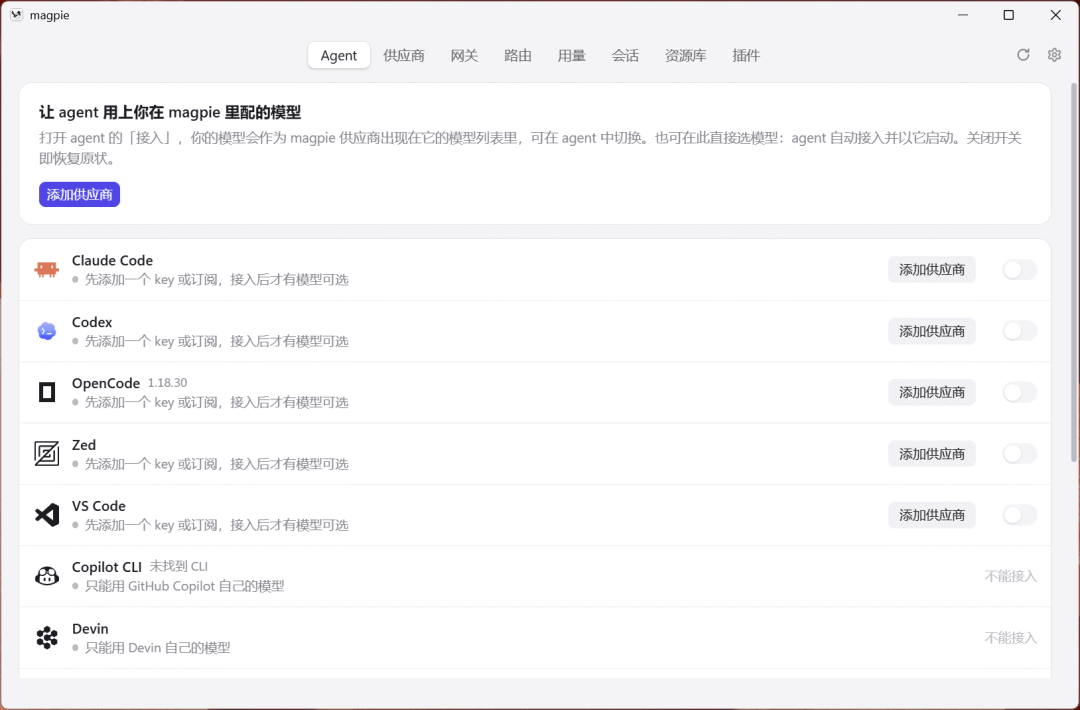The width and height of the screenshot is (1080, 710).
Task: Click 添加供应商 in the Claude Code row
Action: point(932,270)
